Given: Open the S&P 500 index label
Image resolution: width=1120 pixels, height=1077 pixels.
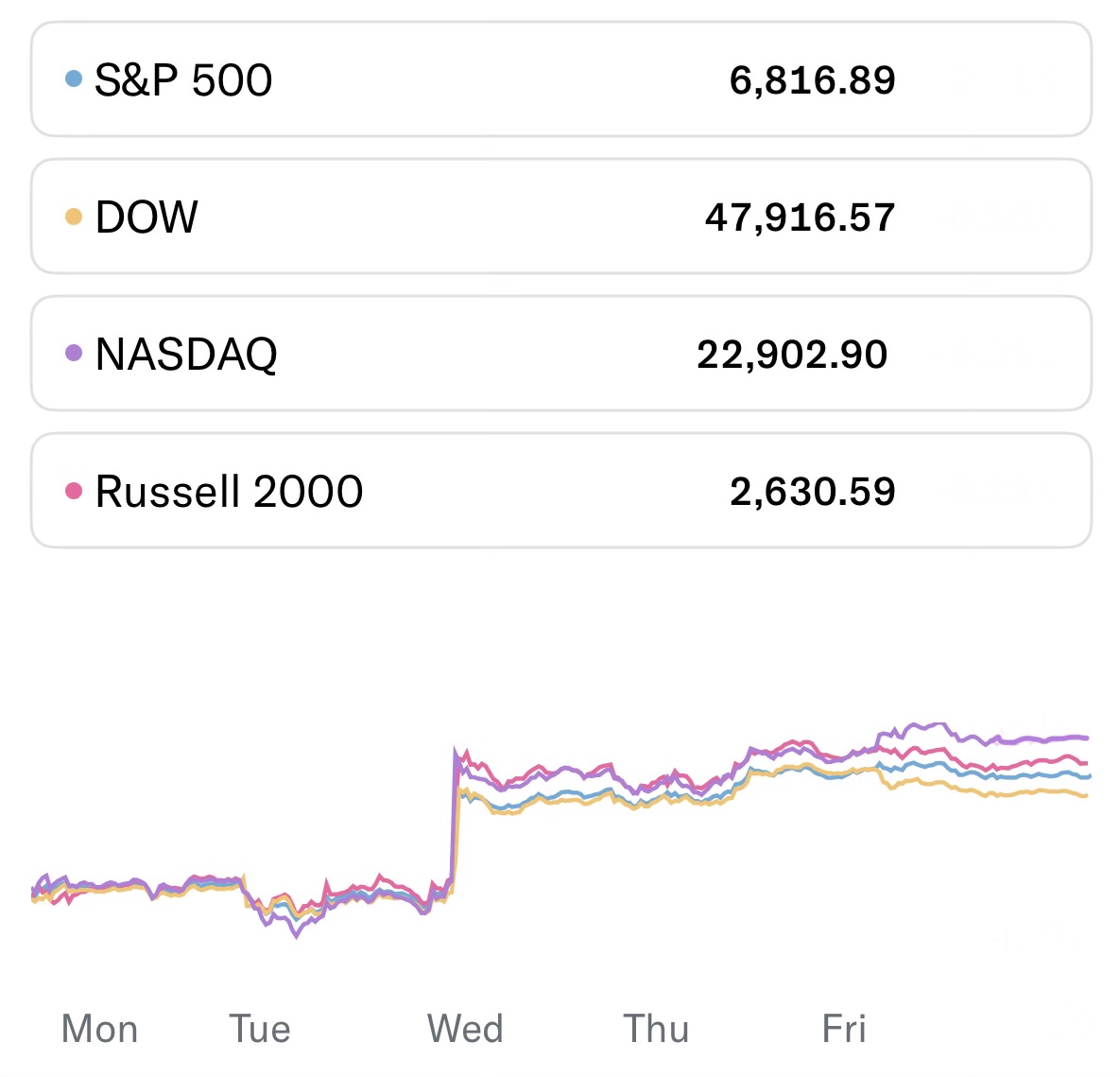Looking at the screenshot, I should (x=183, y=80).
